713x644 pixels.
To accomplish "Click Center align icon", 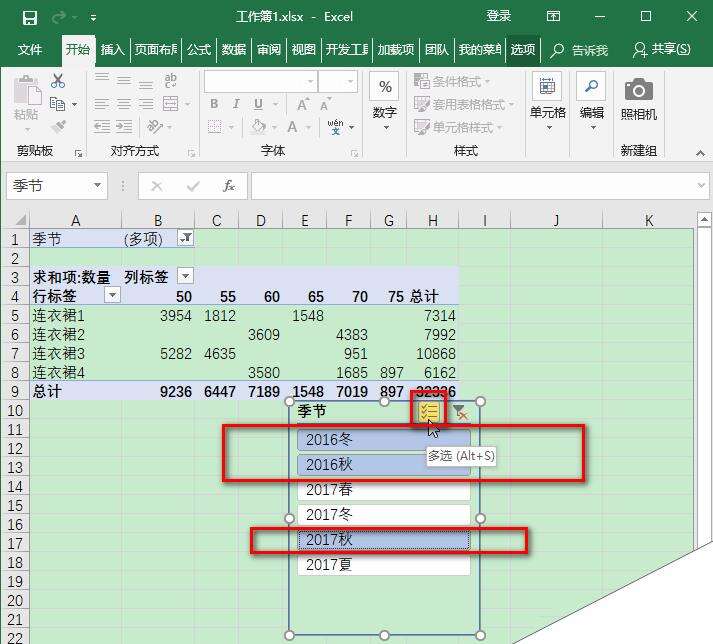I will click(x=124, y=104).
